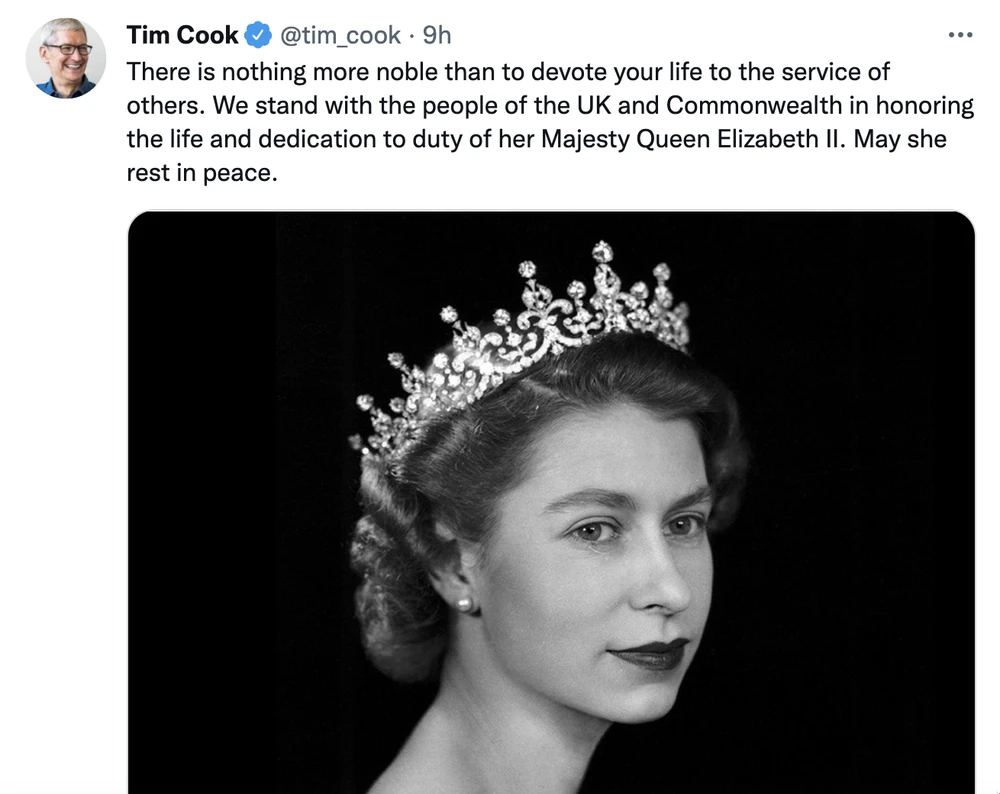Viewport: 1000px width, 794px height.
Task: Click the pearl earring in the portrait
Action: [463, 602]
